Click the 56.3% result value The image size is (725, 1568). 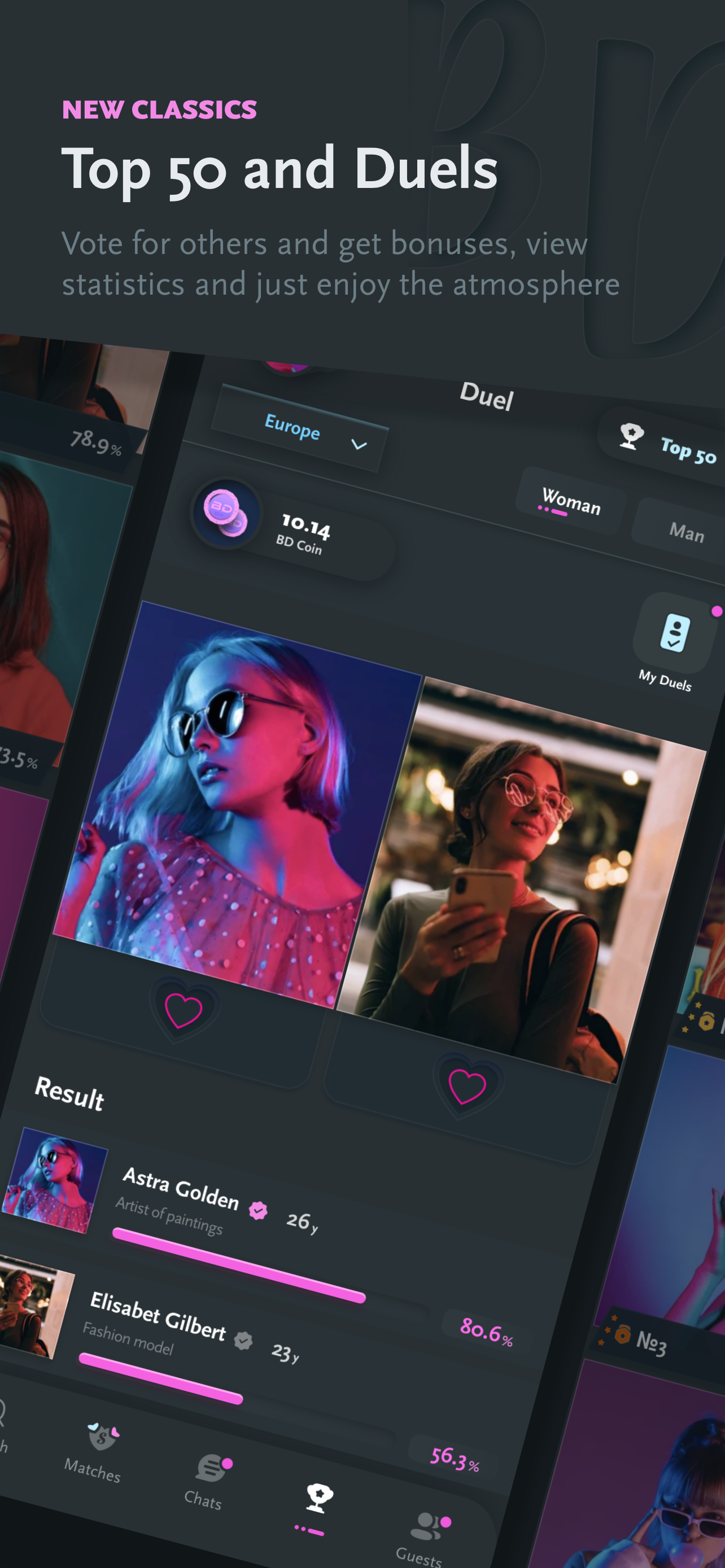tap(454, 1458)
